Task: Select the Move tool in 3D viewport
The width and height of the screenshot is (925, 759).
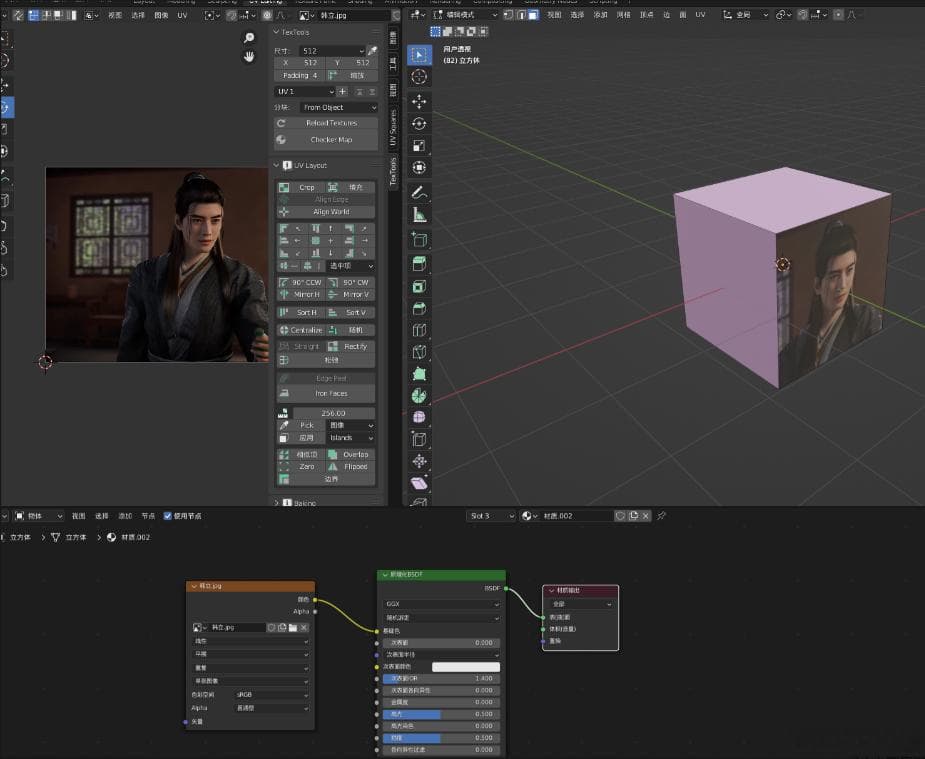Action: point(419,101)
